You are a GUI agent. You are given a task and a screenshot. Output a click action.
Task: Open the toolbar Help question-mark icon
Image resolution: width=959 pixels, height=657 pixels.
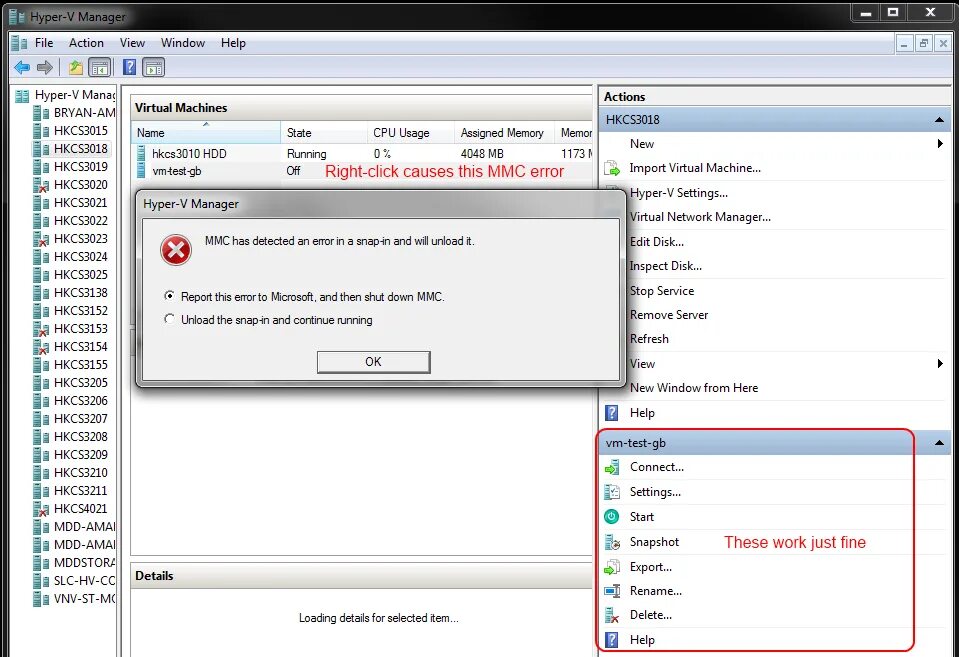(x=129, y=67)
